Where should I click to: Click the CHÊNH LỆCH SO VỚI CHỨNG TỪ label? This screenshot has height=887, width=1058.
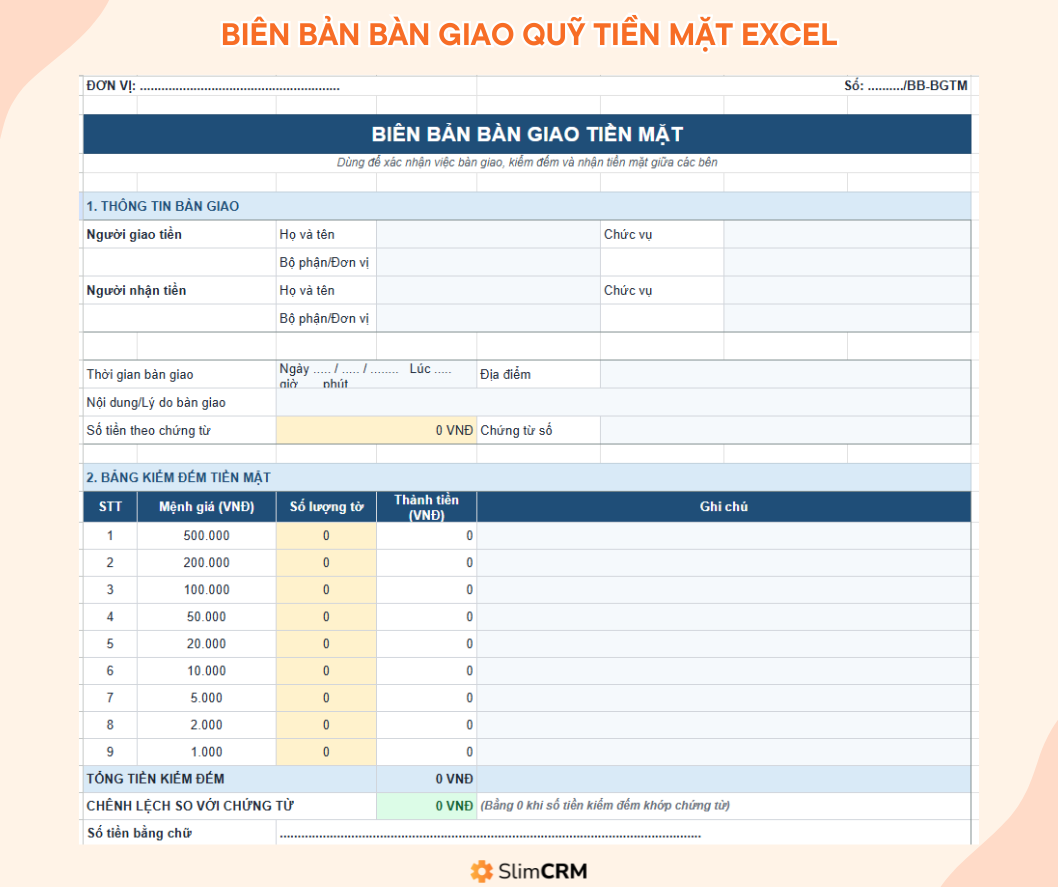(x=190, y=806)
